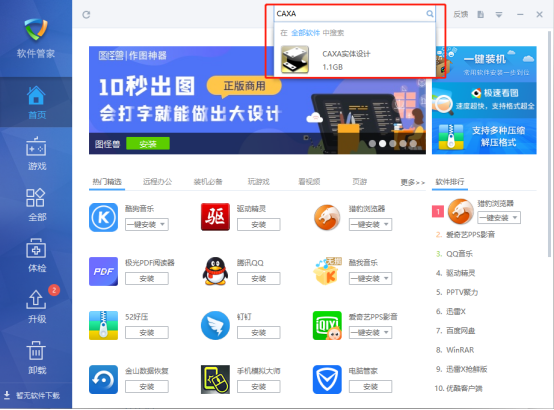Select third banner carousel dot
This screenshot has width=554, height=410.
(393, 144)
